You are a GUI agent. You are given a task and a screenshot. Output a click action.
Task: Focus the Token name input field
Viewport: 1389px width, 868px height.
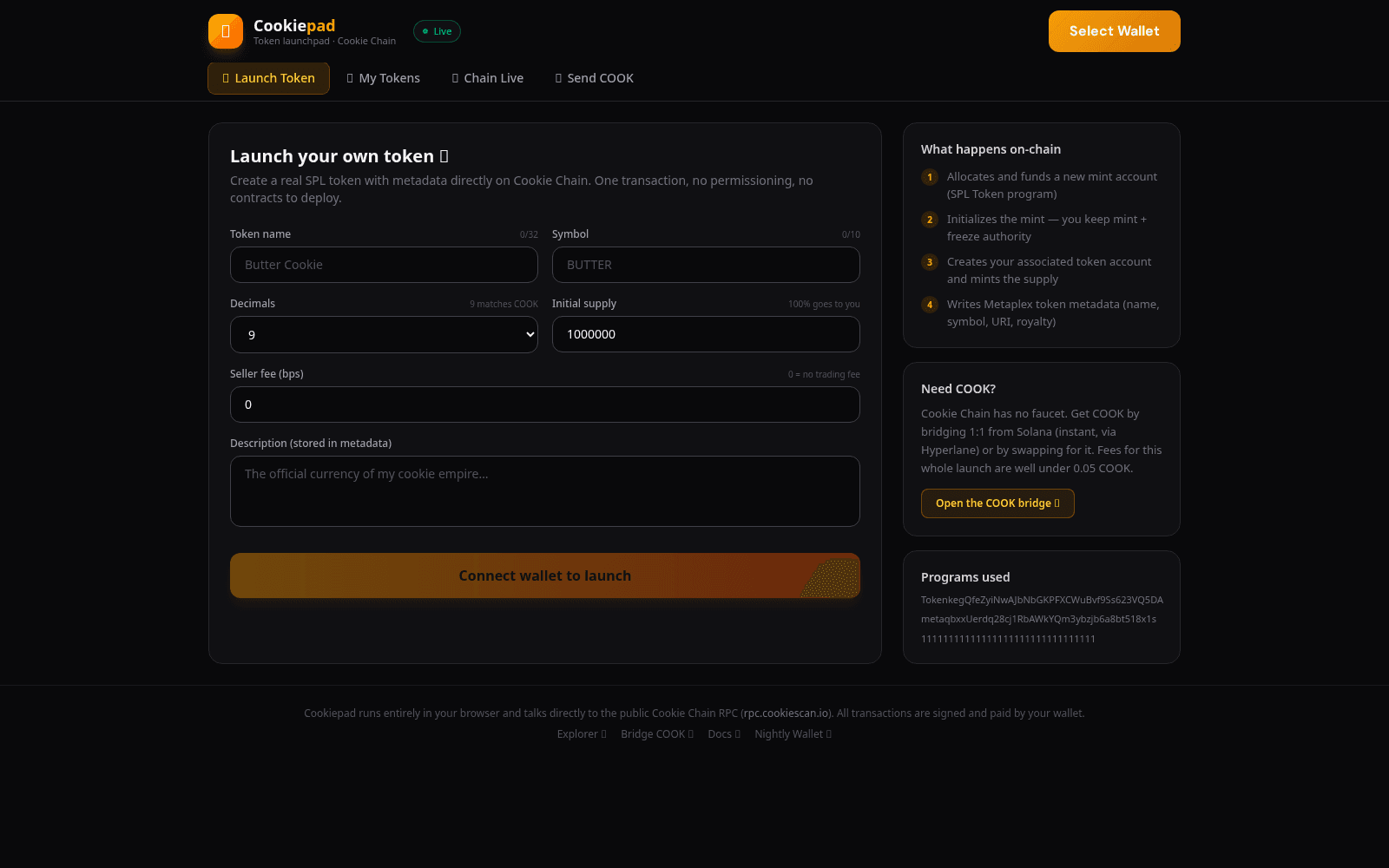[x=384, y=265]
